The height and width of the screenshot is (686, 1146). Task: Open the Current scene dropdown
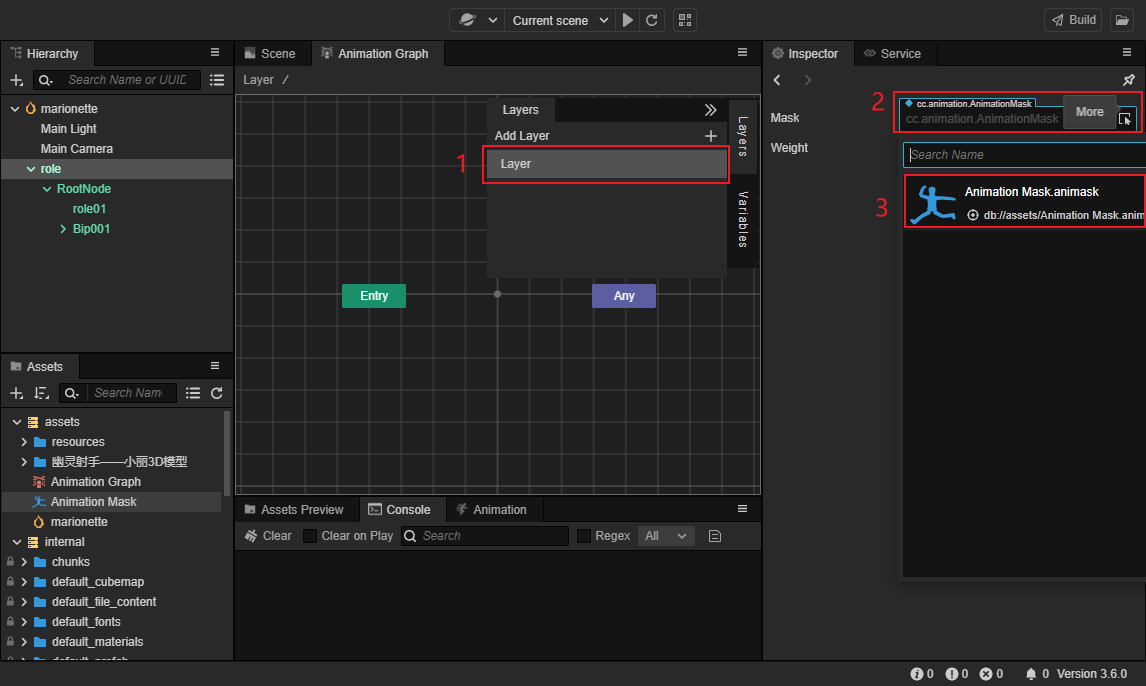[560, 20]
